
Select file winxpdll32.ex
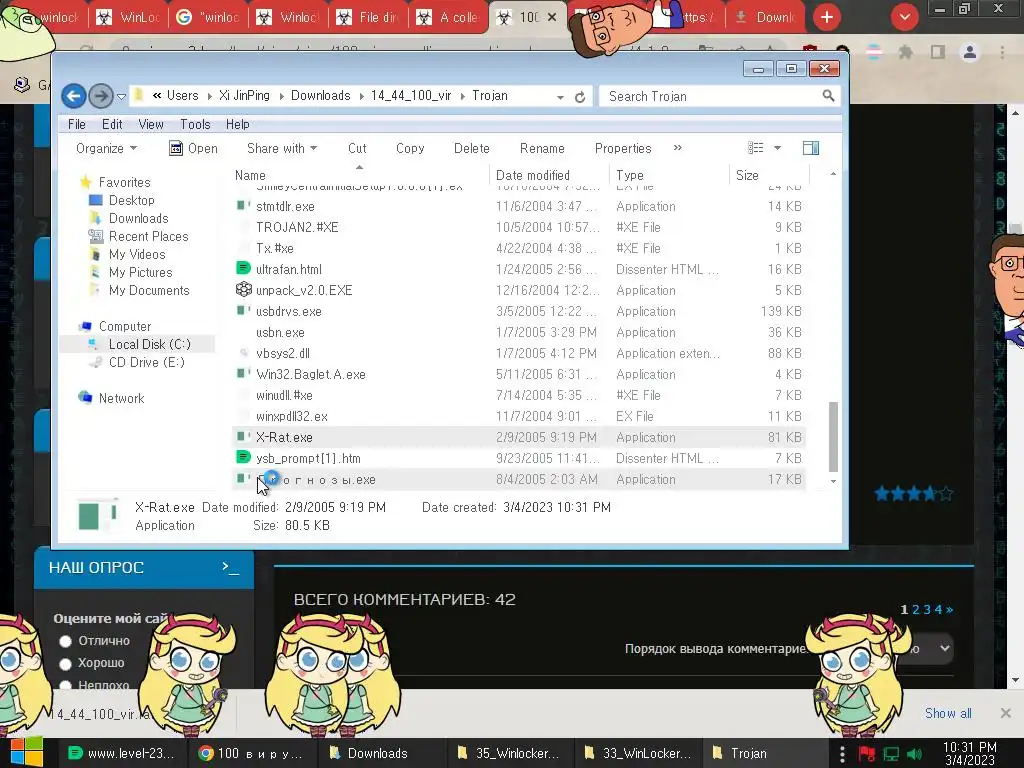point(292,416)
